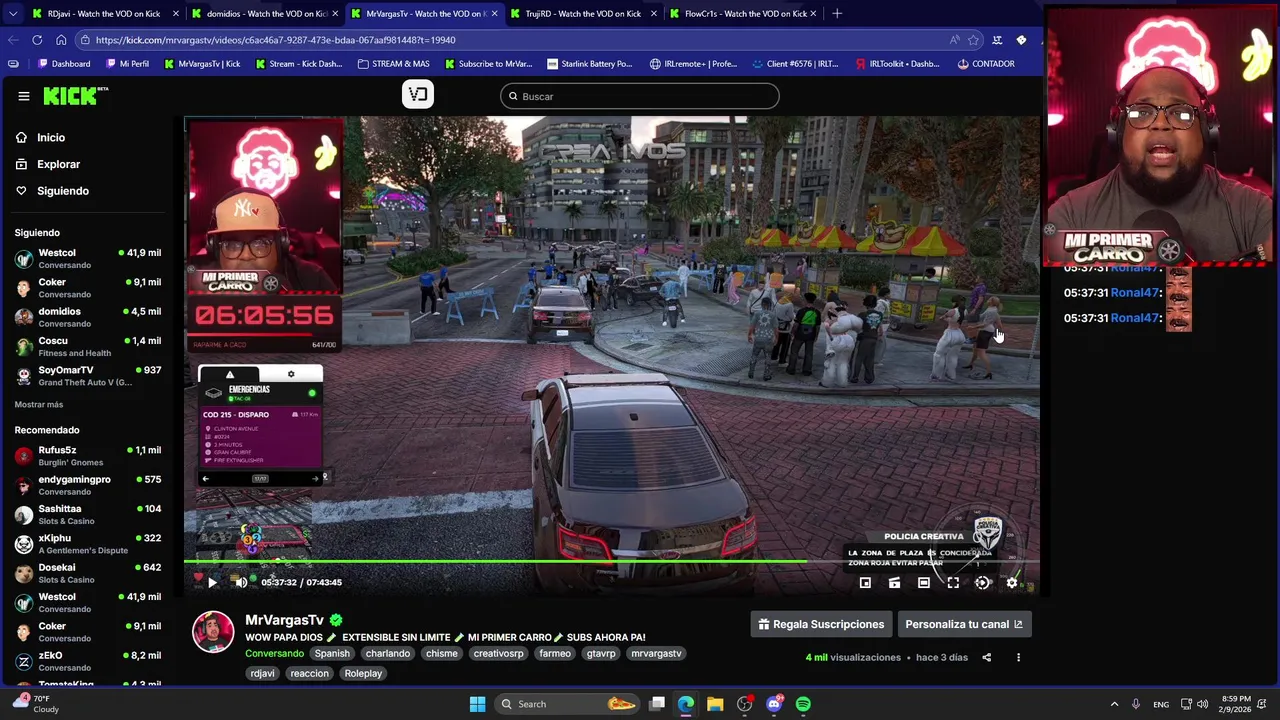Select the creativosrp tag

498,653
